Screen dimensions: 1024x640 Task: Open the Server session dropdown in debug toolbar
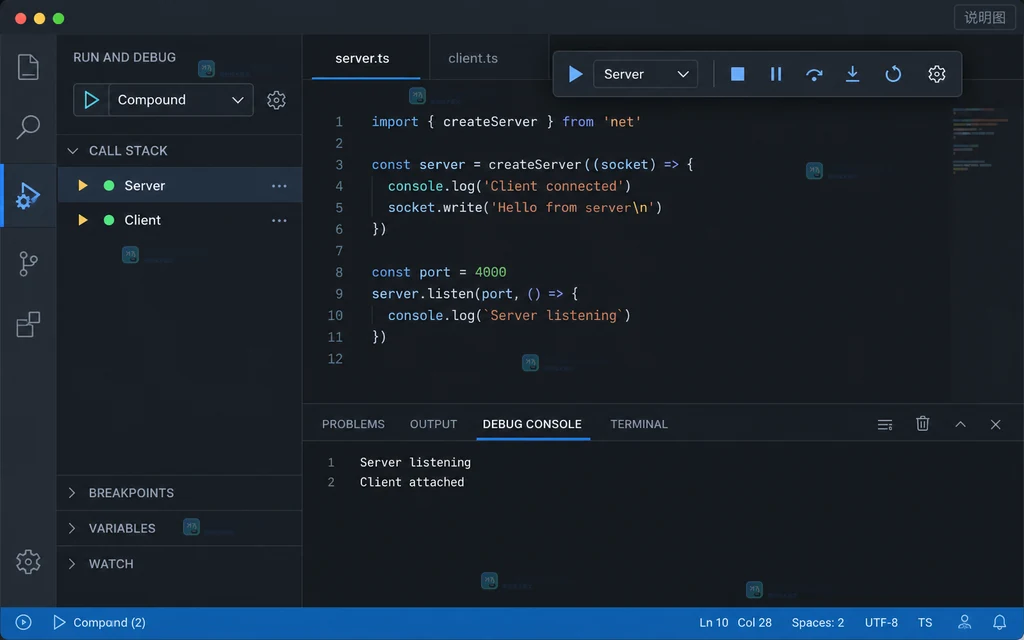(645, 74)
